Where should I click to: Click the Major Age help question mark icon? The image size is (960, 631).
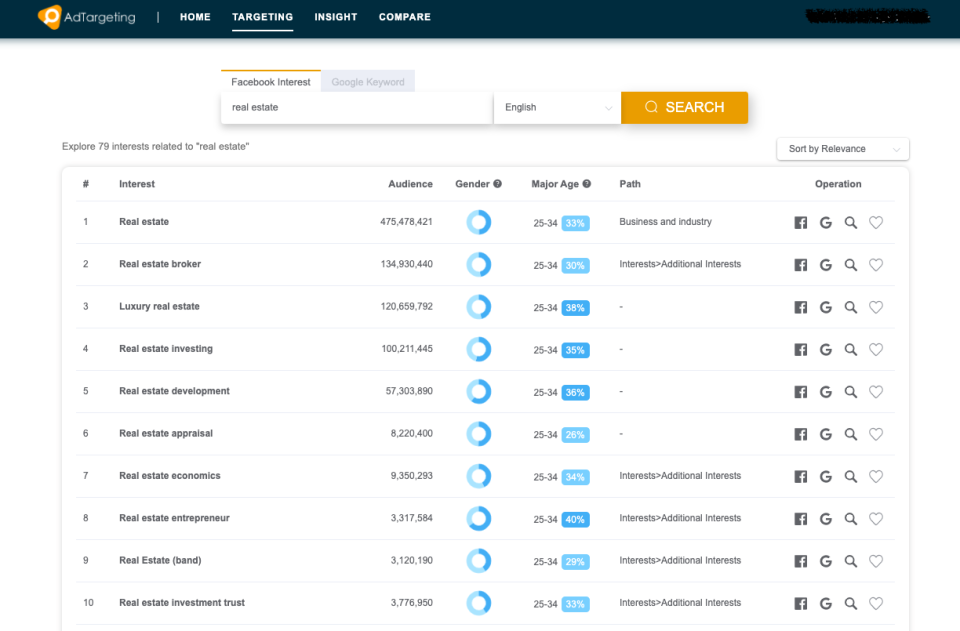pyautogui.click(x=587, y=184)
